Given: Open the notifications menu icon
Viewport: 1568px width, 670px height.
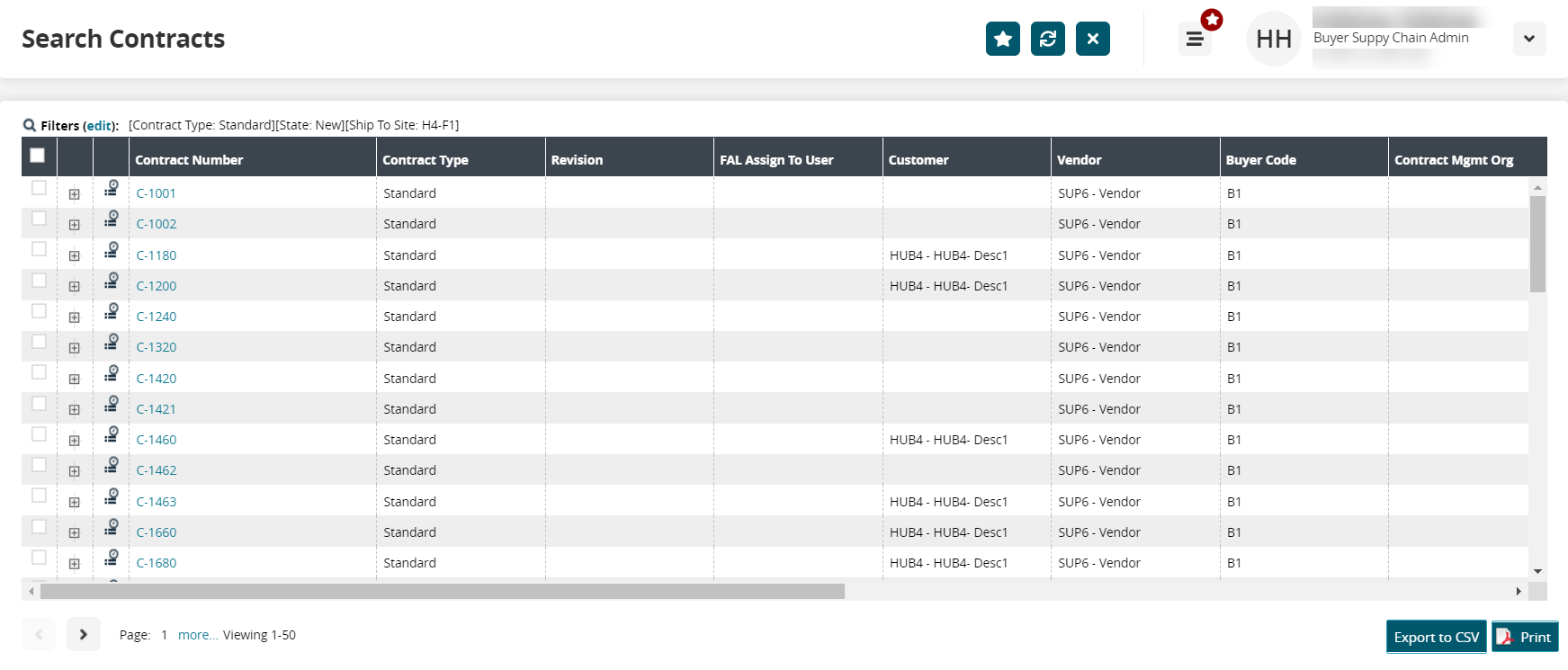Looking at the screenshot, I should pyautogui.click(x=1195, y=39).
